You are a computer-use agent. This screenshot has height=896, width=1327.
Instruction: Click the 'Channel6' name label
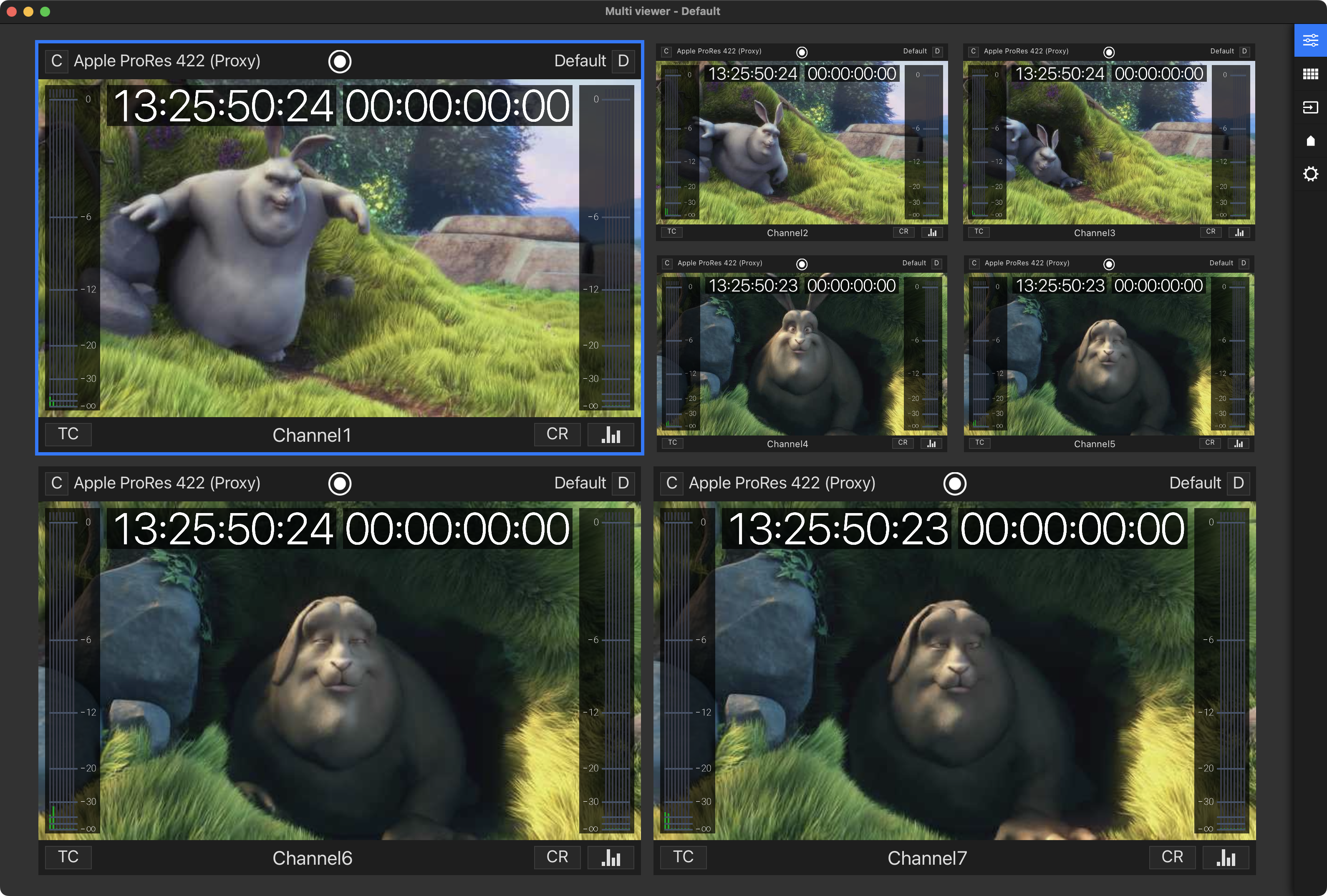[312, 858]
